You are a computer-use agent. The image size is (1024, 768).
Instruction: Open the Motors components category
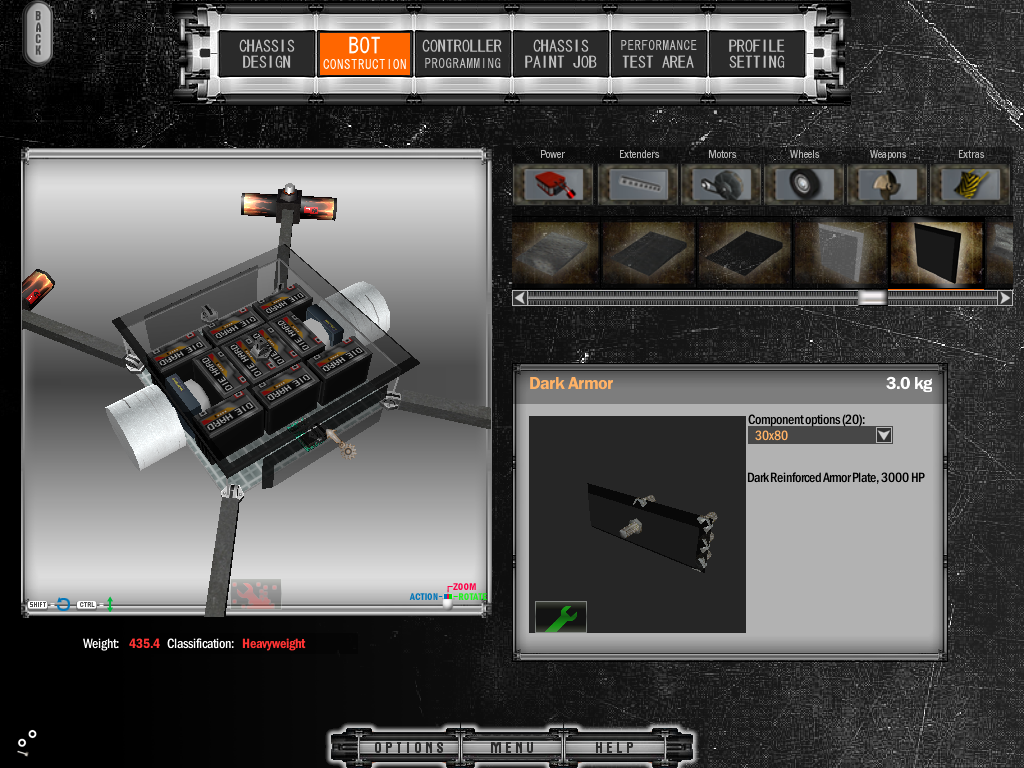coord(721,185)
